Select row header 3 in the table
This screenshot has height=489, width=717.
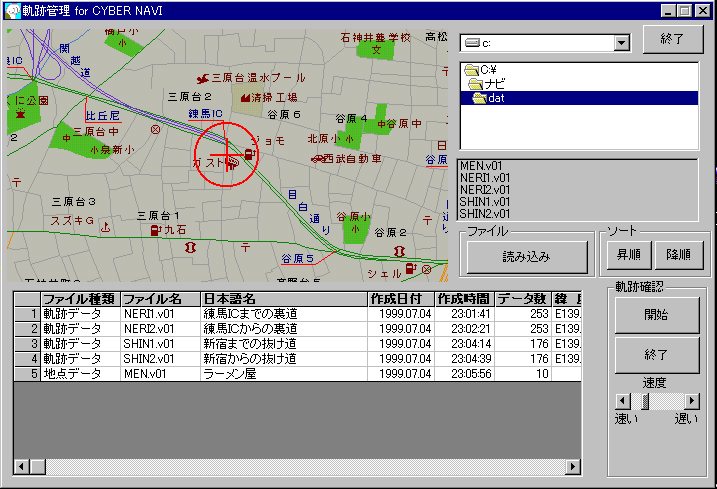(27, 344)
